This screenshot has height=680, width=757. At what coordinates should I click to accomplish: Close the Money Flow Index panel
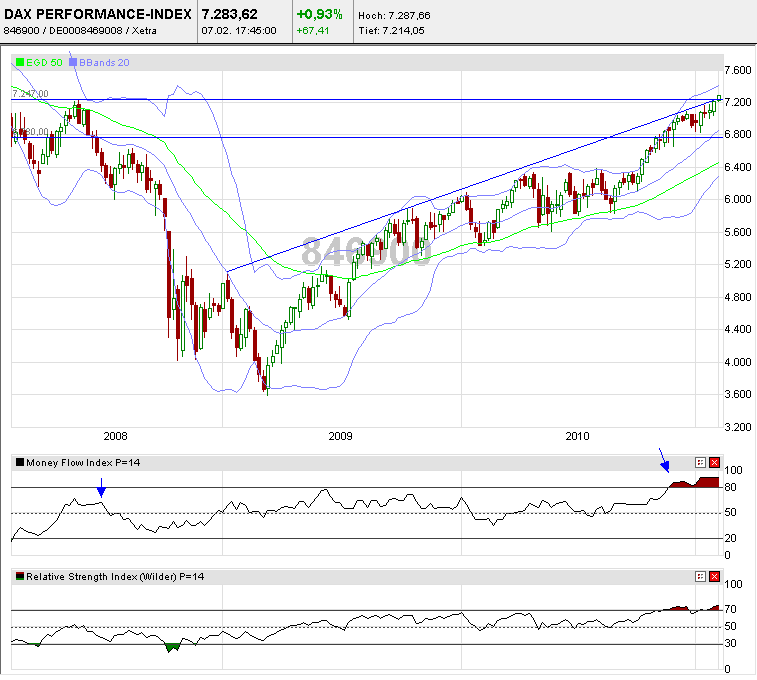point(715,462)
